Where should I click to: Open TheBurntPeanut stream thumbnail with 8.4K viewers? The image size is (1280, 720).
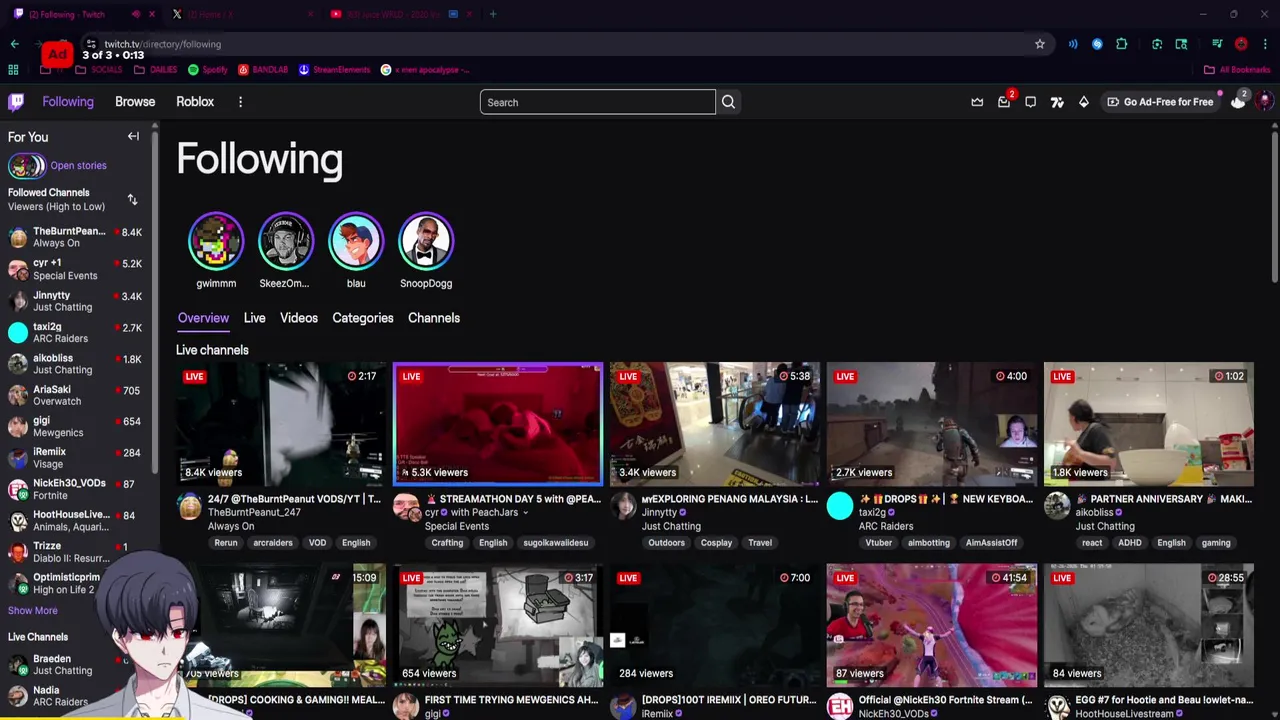281,424
